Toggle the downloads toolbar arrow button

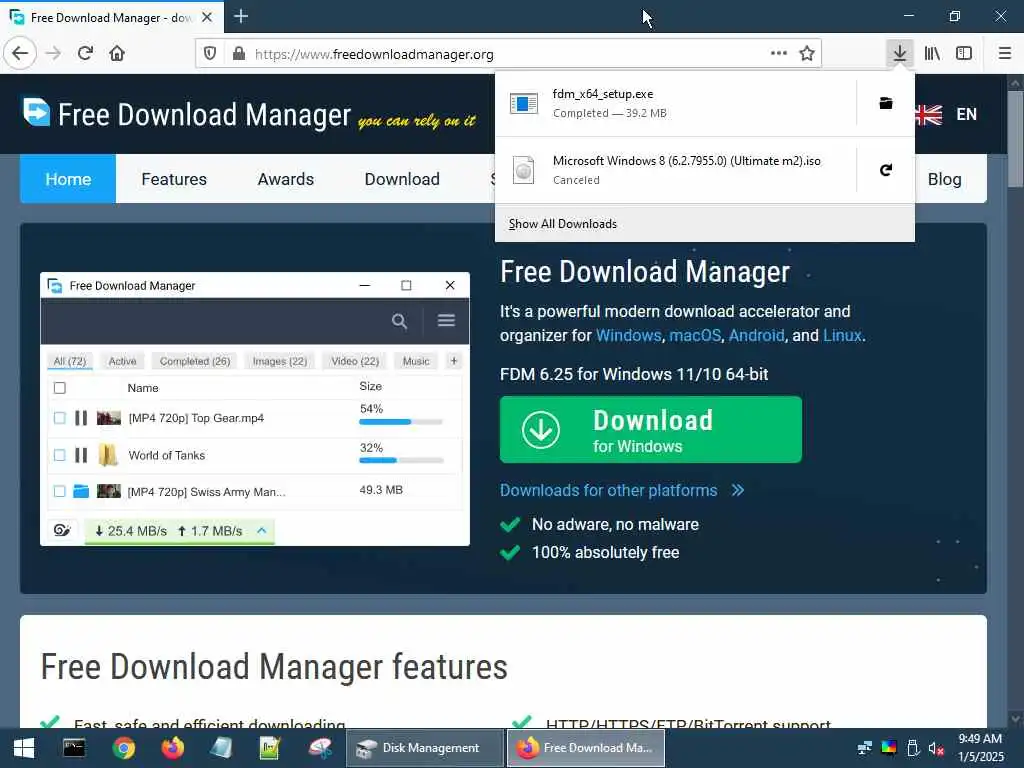[x=899, y=53]
